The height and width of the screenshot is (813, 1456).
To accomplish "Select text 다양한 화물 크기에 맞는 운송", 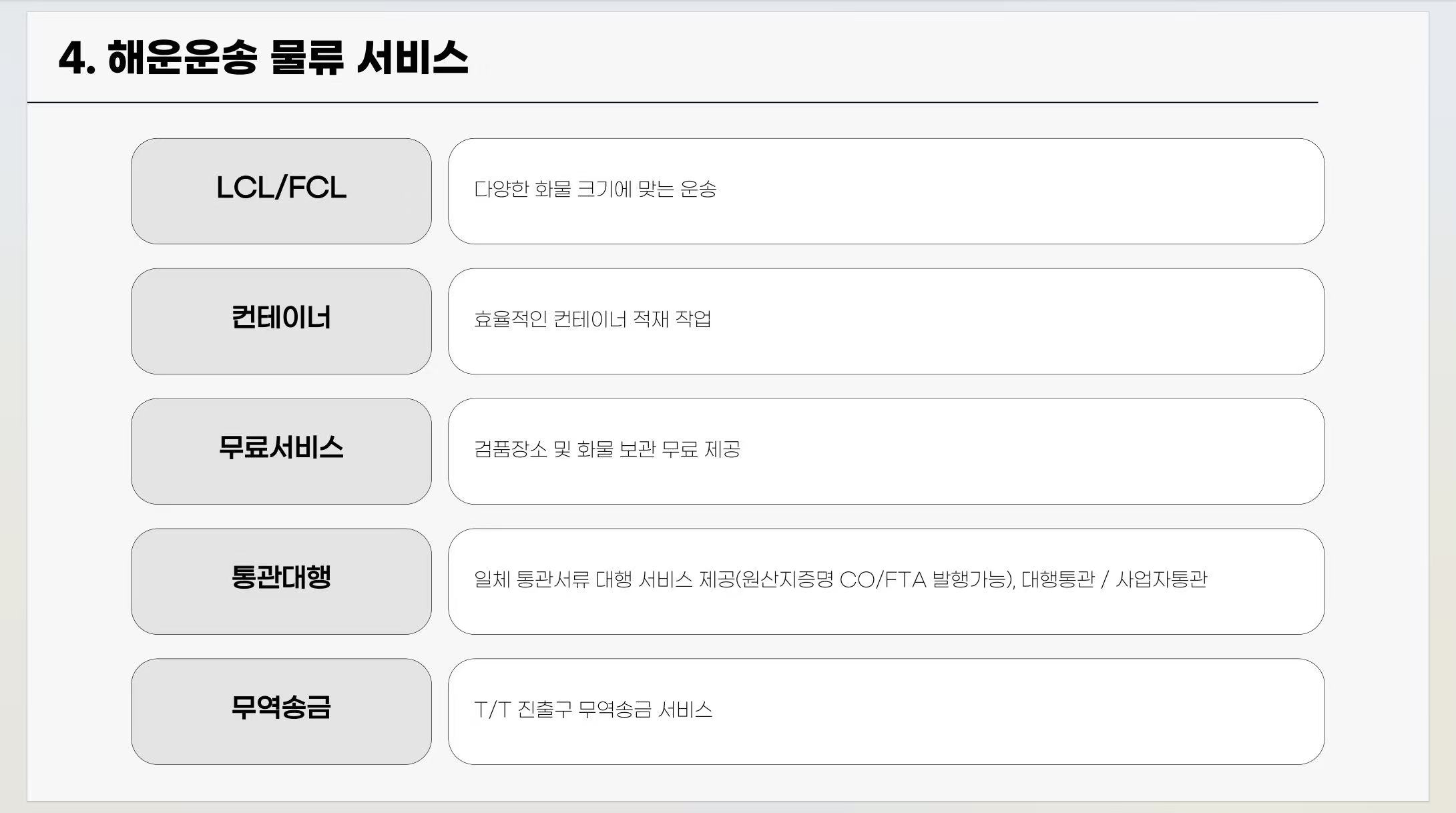I will click(x=595, y=190).
